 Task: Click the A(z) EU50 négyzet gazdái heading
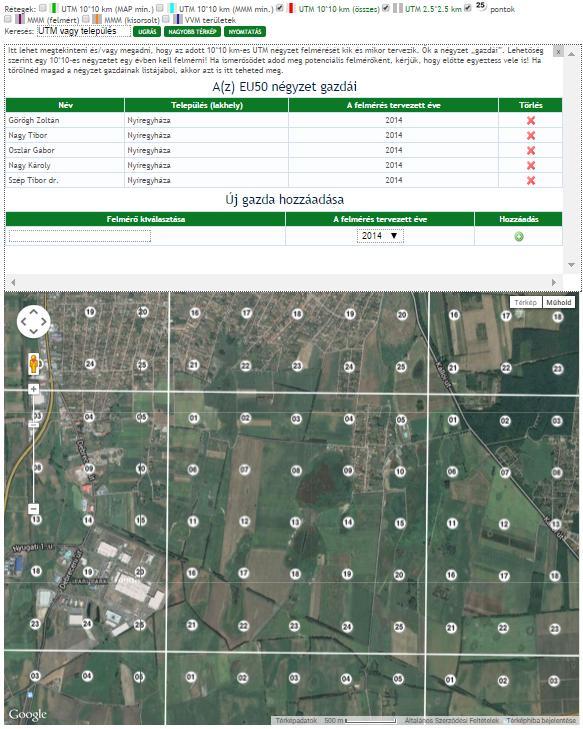point(285,86)
